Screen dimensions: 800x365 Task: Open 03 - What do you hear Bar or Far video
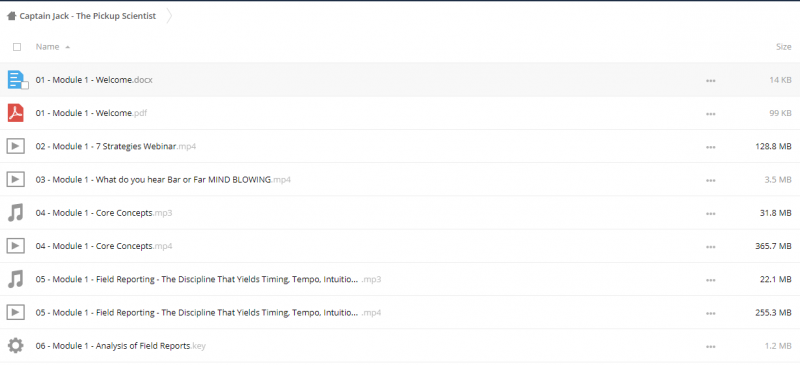click(x=163, y=180)
